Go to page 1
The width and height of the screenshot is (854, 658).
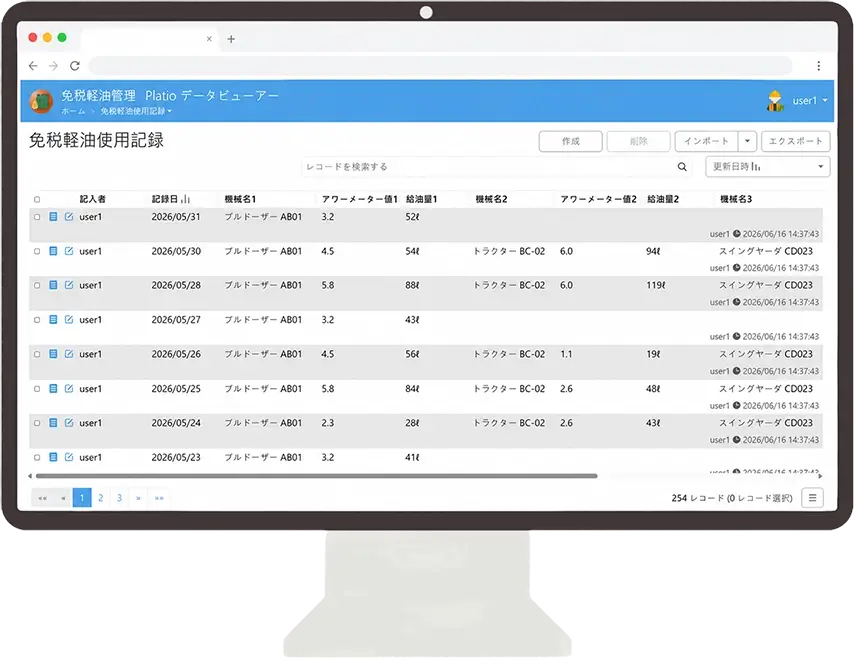[x=82, y=498]
